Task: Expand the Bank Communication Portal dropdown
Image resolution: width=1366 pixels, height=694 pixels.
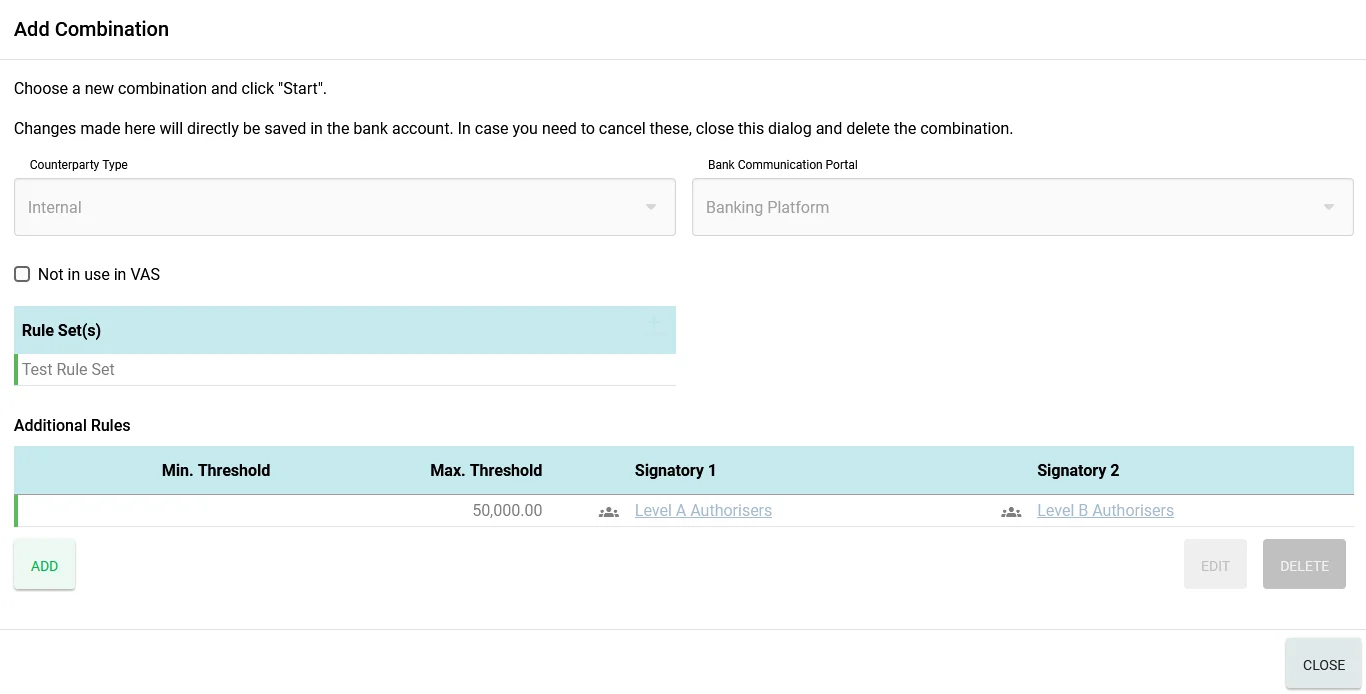Action: point(1023,207)
